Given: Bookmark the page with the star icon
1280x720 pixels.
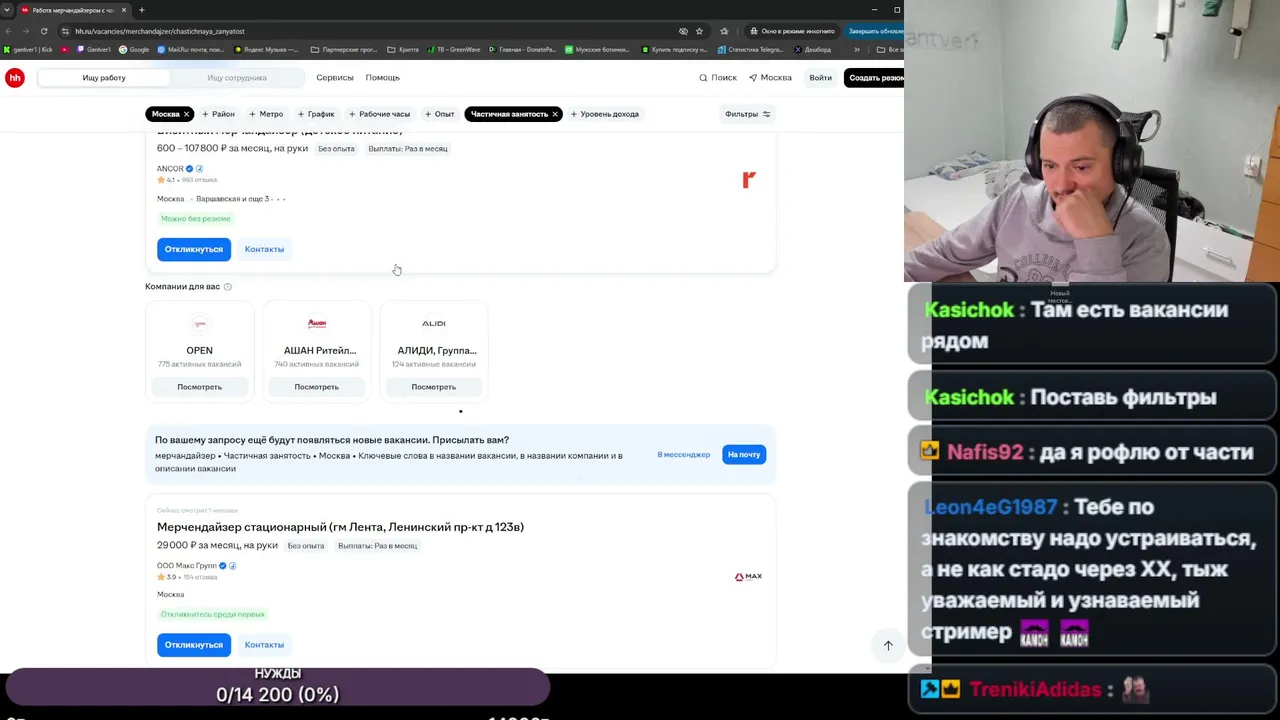Looking at the screenshot, I should 699,31.
